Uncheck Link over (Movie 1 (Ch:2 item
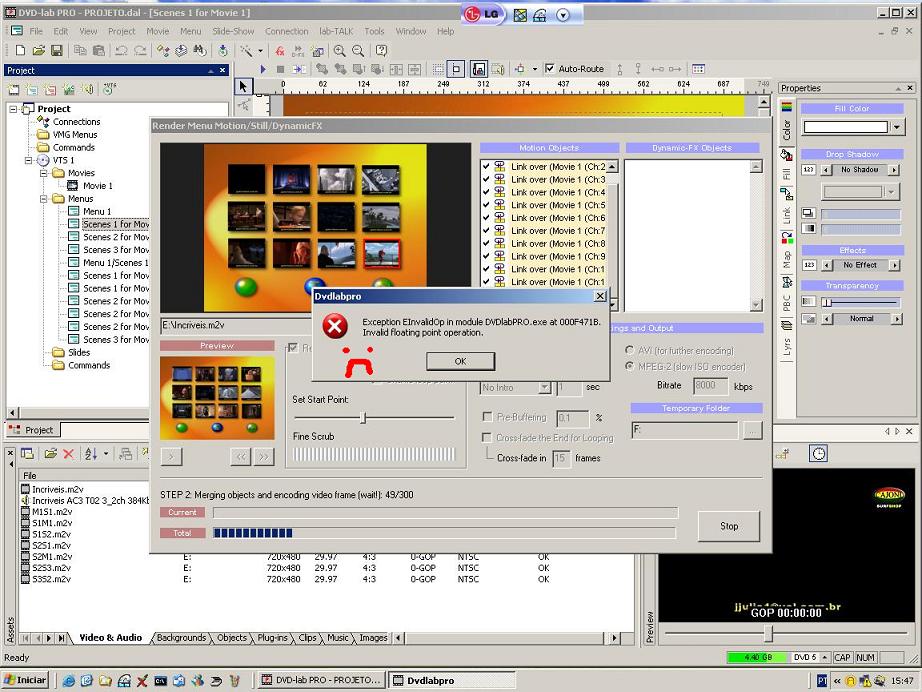 coord(486,166)
